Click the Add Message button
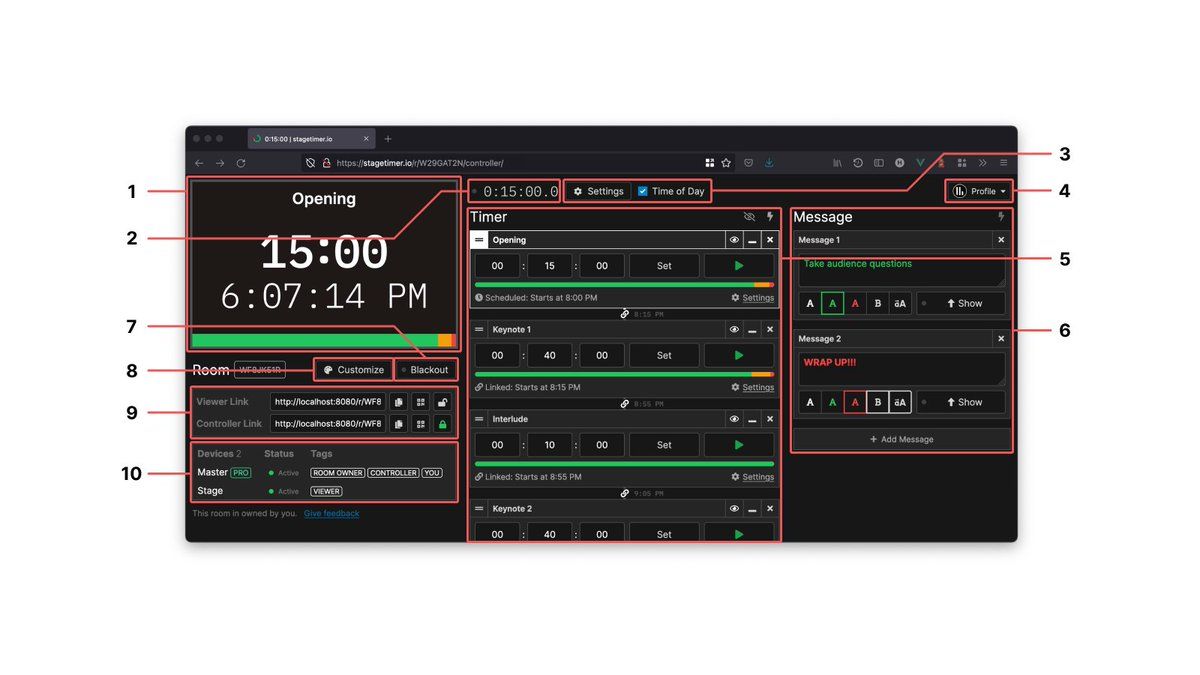Screen dimensions: 1200x675 (x=901, y=439)
